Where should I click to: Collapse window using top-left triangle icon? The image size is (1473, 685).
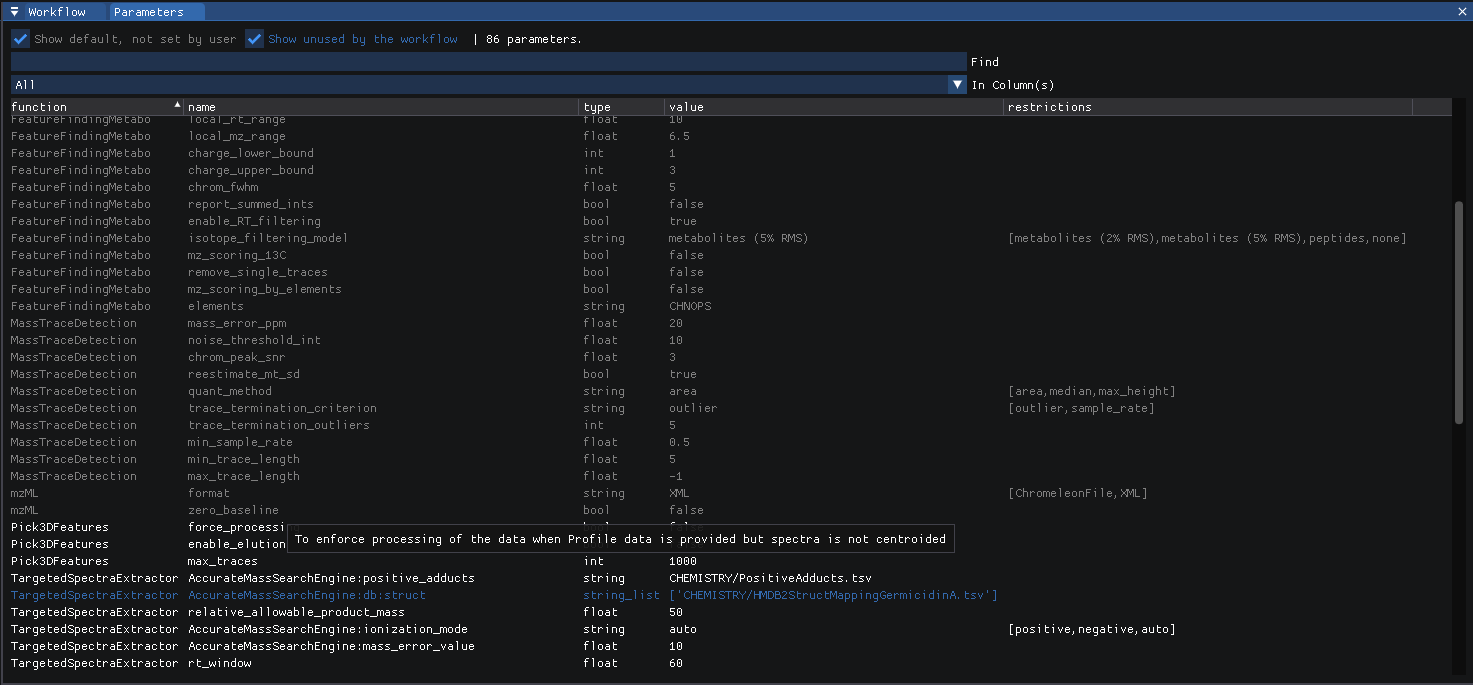coord(14,12)
